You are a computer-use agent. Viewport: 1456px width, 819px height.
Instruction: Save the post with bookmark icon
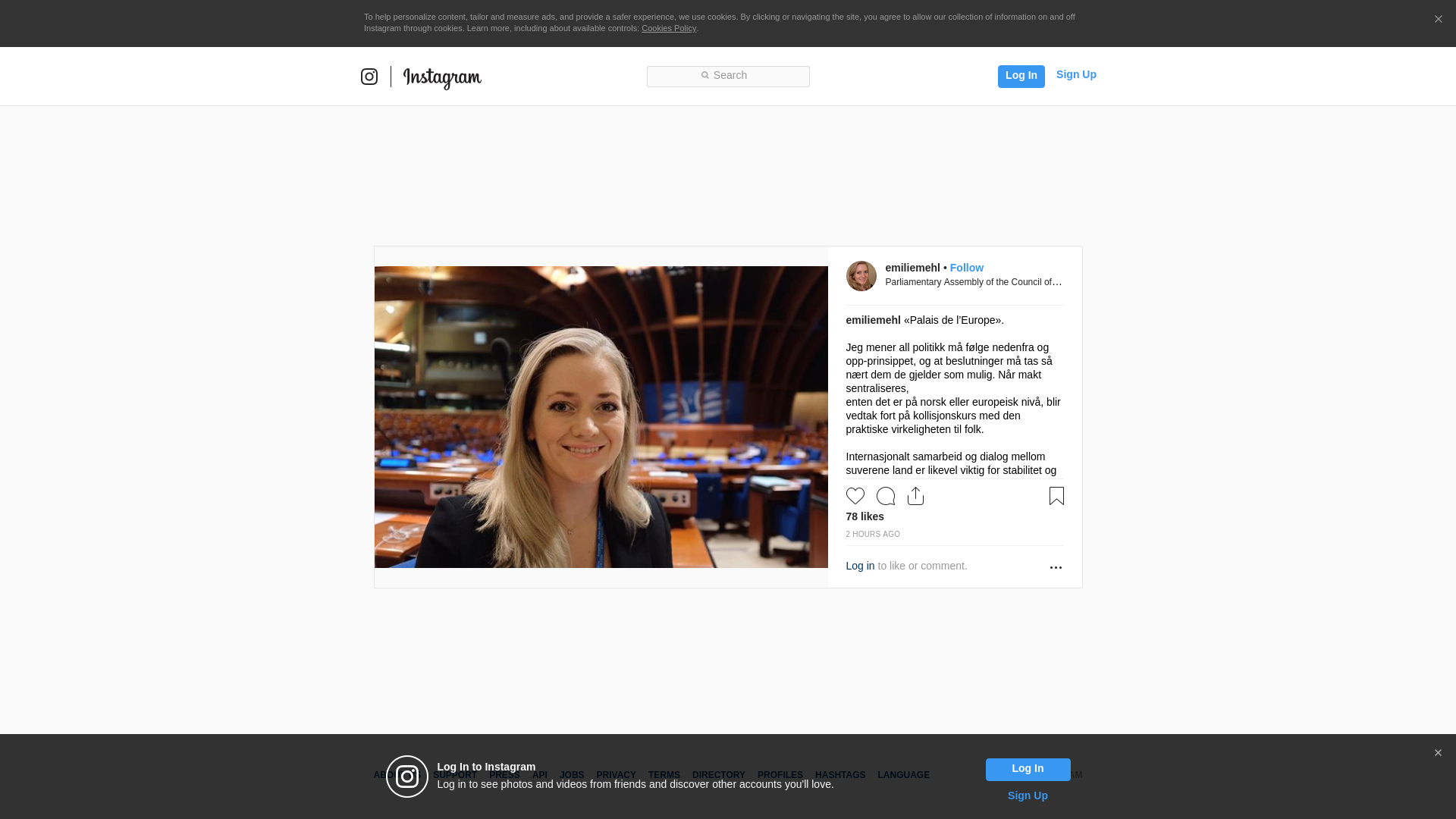pos(1056,496)
